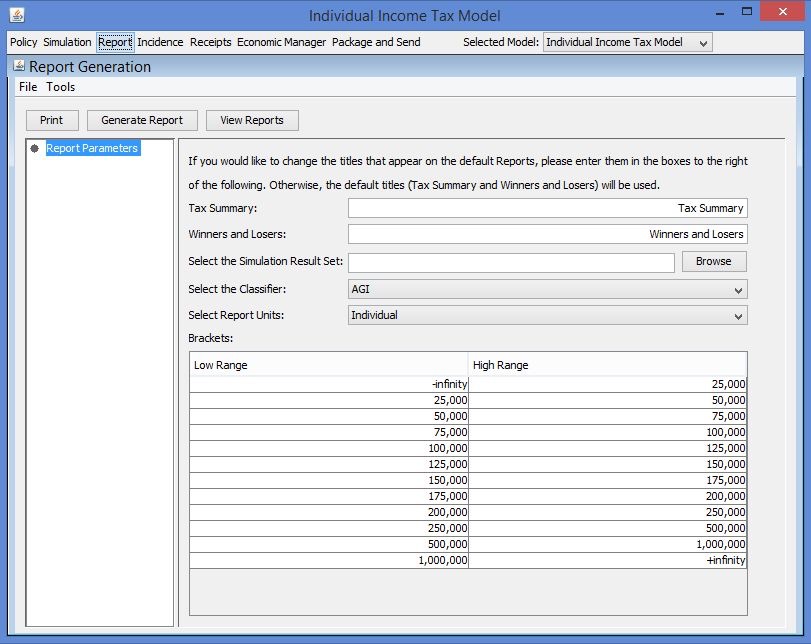Viewport: 811px width, 644px height.
Task: Select the Report Parameters tree item
Action: 92,148
